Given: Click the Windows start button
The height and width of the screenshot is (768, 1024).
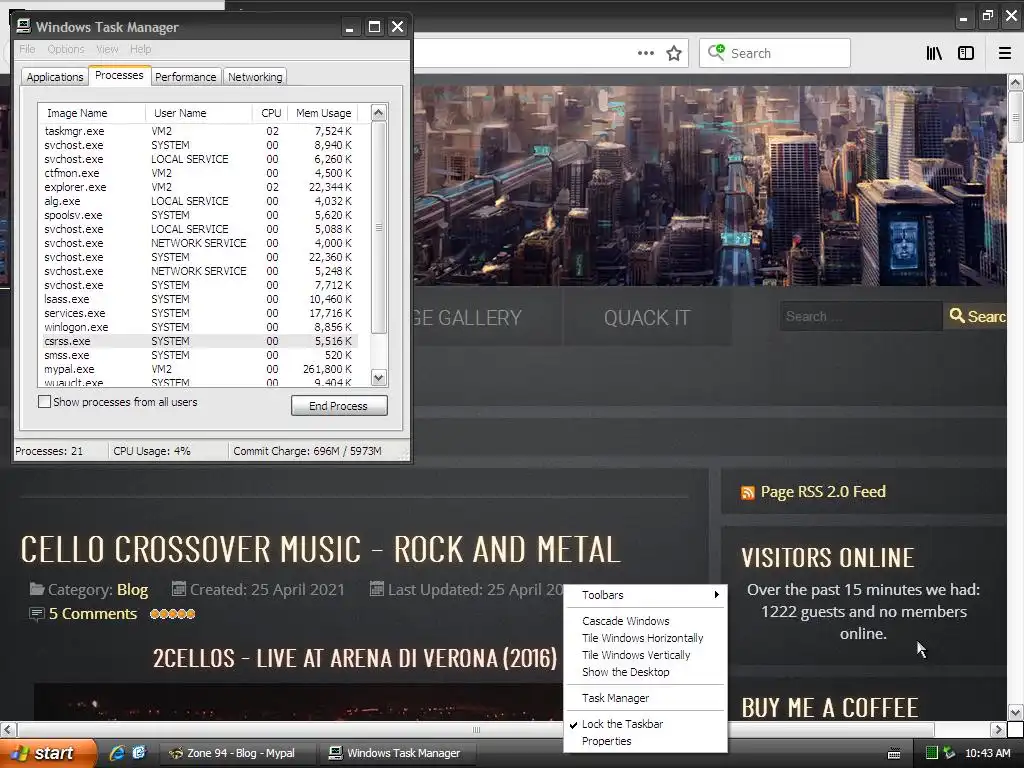Looking at the screenshot, I should (x=48, y=753).
